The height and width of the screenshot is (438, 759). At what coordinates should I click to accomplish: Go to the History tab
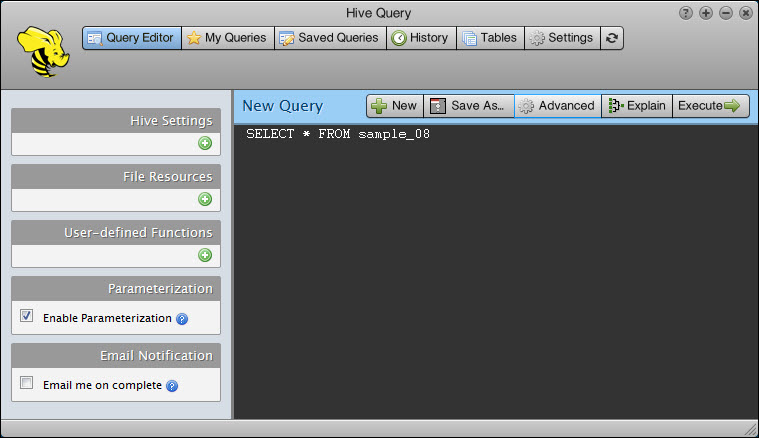tap(419, 38)
